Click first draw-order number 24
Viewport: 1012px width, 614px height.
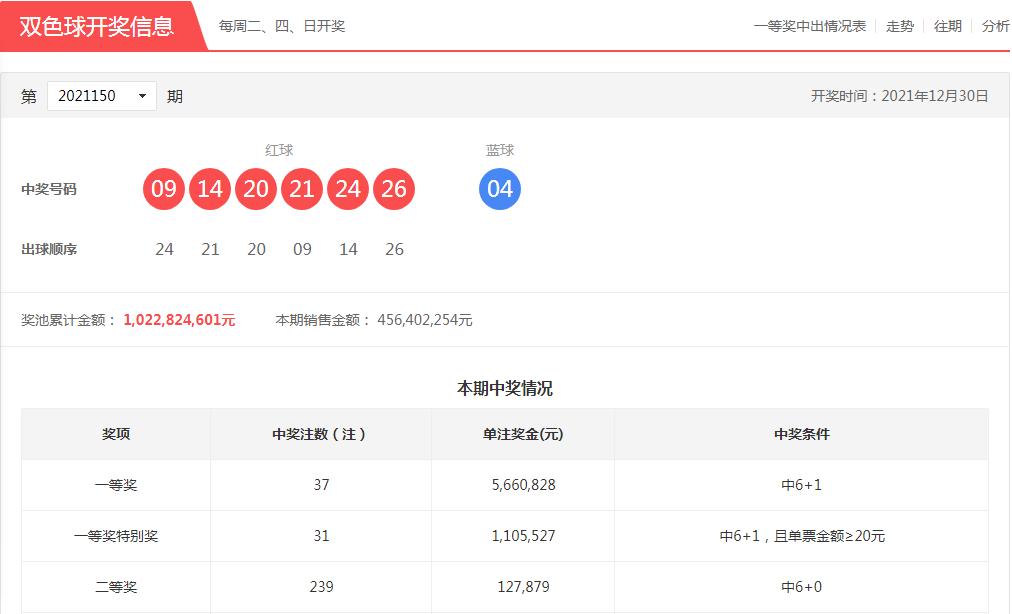[x=165, y=249]
